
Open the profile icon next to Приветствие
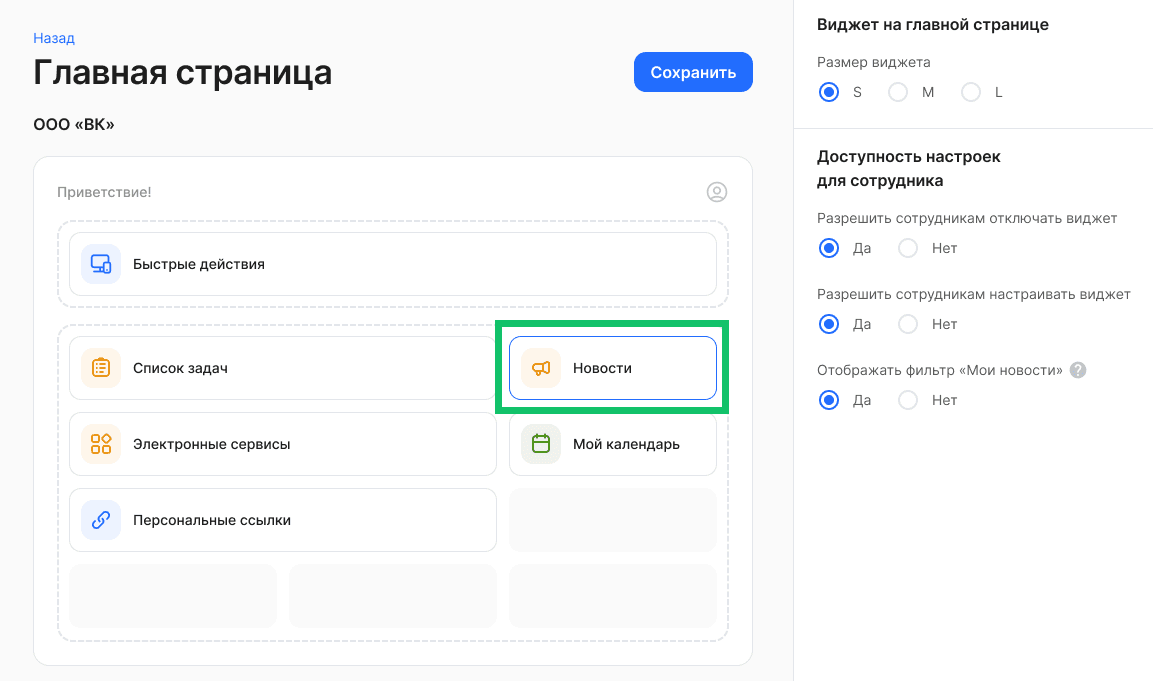[x=717, y=192]
